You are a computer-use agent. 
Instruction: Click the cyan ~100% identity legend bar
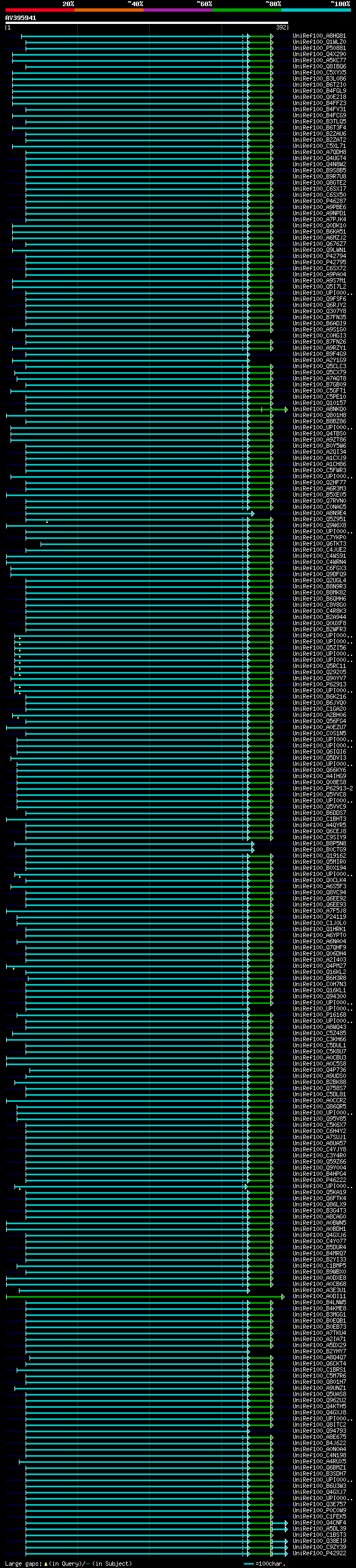pyautogui.click(x=317, y=10)
